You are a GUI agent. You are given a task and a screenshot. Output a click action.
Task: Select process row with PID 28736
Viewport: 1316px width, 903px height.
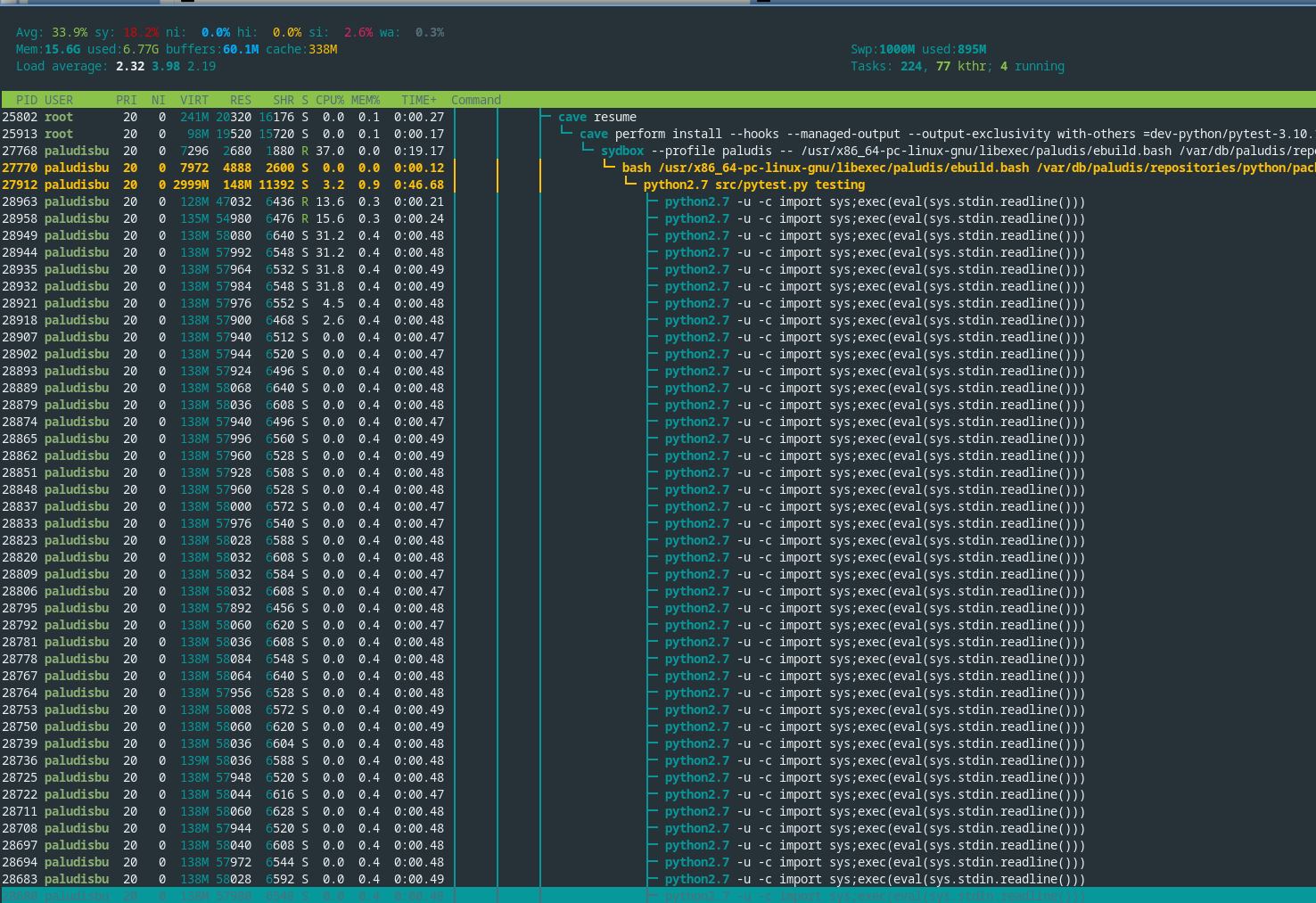(x=658, y=760)
